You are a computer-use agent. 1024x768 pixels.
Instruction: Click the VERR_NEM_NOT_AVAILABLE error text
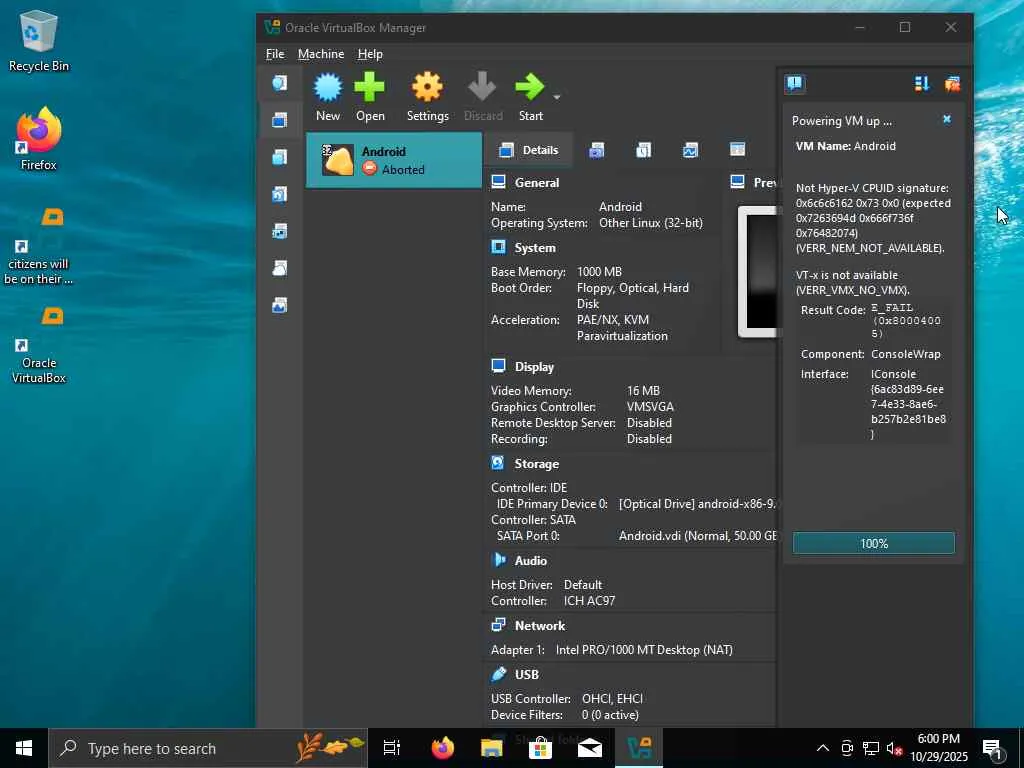click(x=870, y=248)
